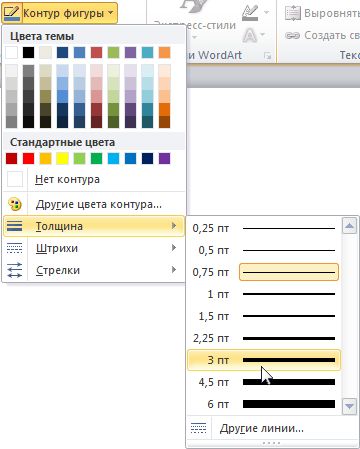
Task: Click the Стрелки arrows icon
Action: [x=15, y=270]
